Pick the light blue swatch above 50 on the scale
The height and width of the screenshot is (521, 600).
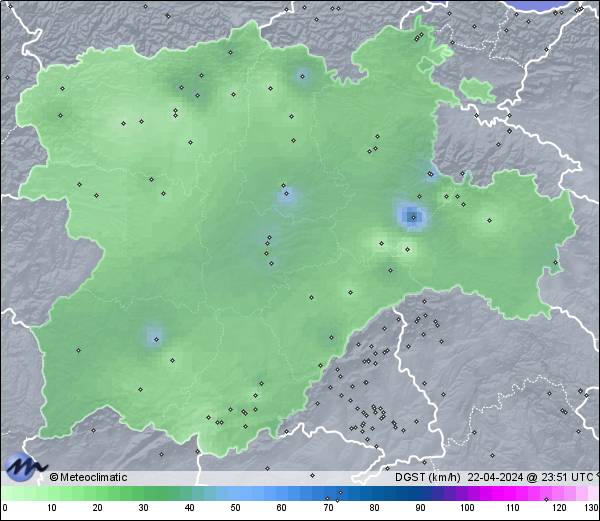235,493
